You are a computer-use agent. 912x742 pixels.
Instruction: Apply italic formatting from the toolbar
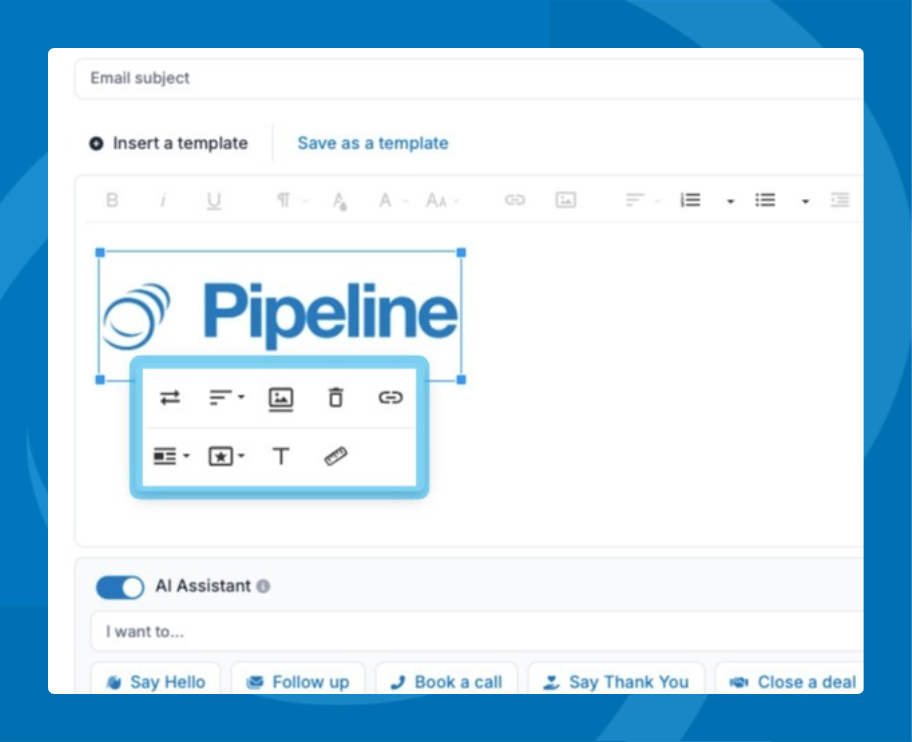163,201
